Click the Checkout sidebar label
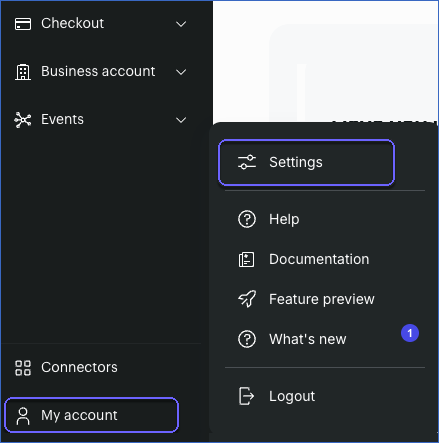The height and width of the screenshot is (443, 439). 72,23
